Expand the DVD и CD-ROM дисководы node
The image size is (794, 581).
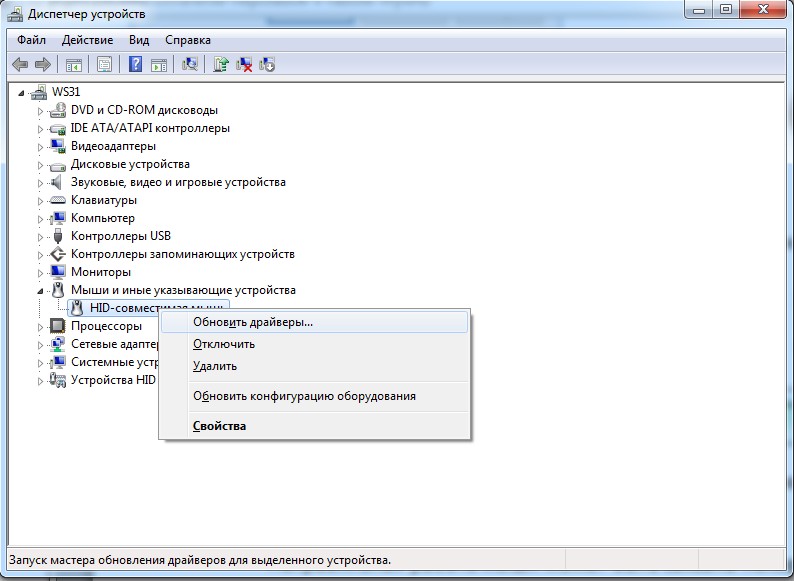click(x=41, y=110)
